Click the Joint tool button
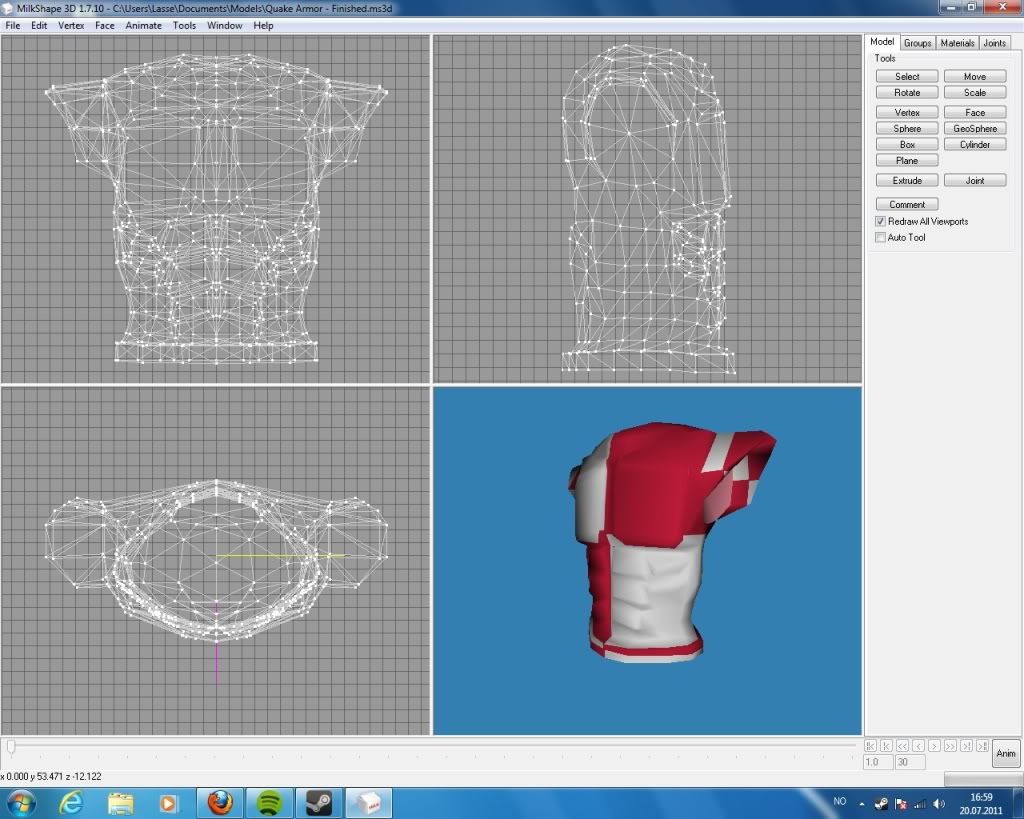Screen dimensions: 1024x819 tap(975, 180)
